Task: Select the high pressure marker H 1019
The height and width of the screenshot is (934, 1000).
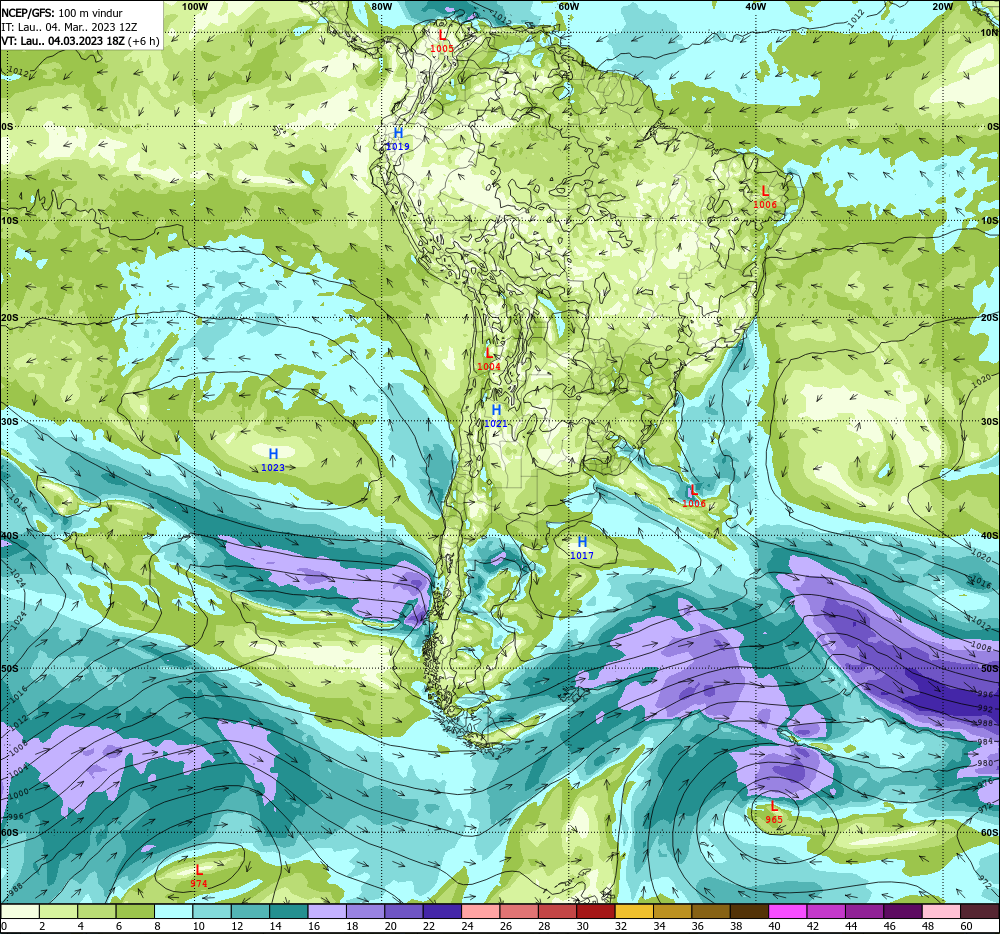Action: (x=398, y=139)
